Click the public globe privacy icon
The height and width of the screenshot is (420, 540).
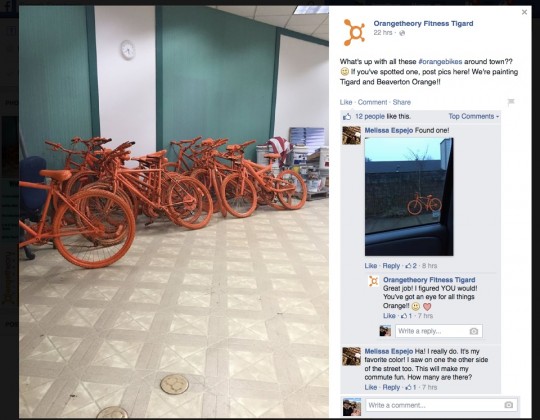point(402,33)
